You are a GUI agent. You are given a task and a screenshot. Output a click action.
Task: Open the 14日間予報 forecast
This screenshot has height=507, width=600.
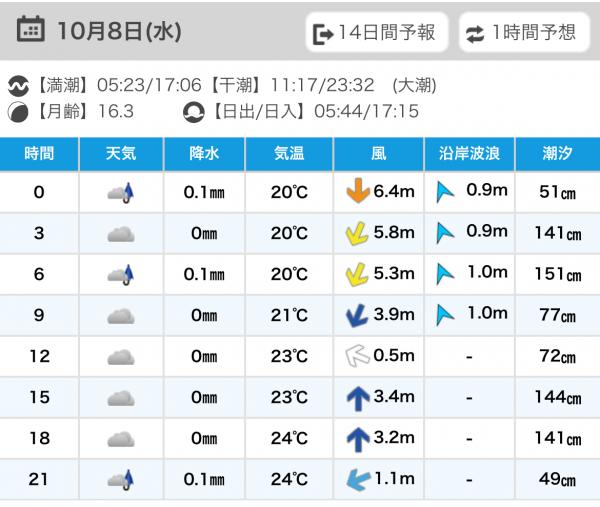click(x=375, y=33)
